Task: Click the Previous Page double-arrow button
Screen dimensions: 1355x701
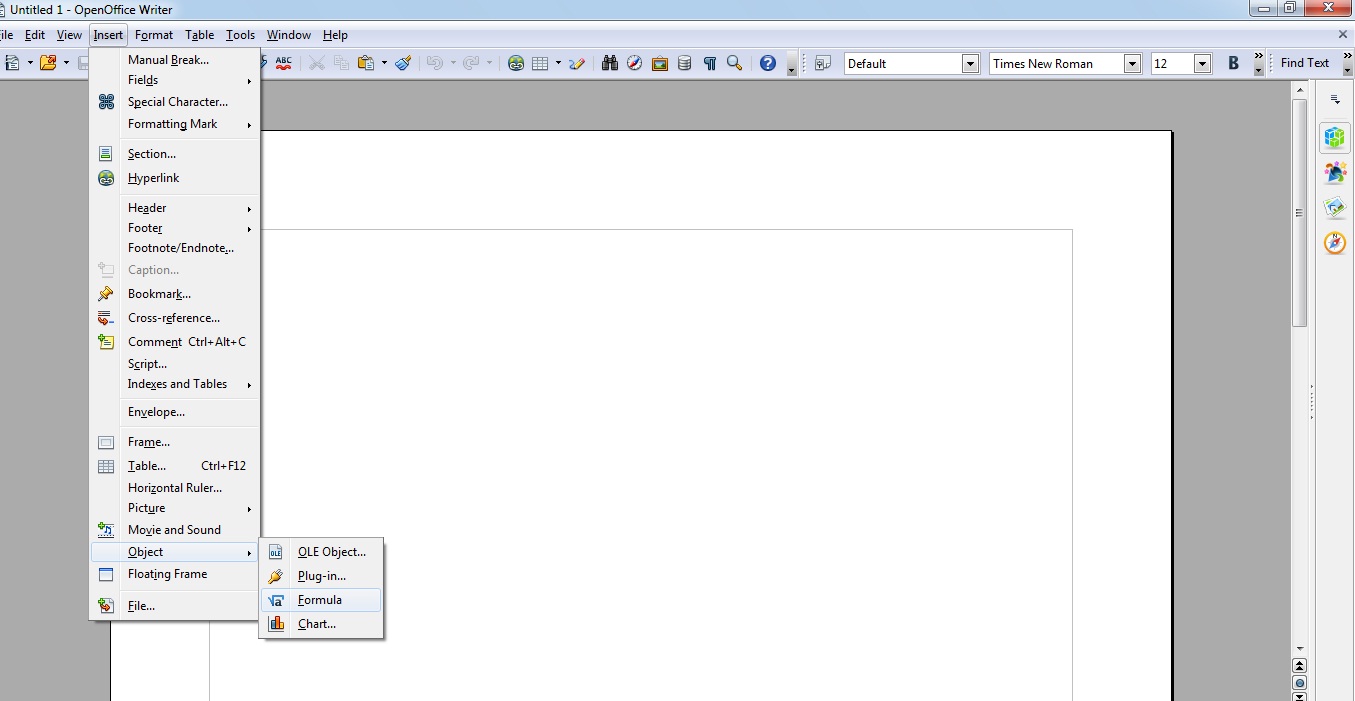Action: 1299,666
